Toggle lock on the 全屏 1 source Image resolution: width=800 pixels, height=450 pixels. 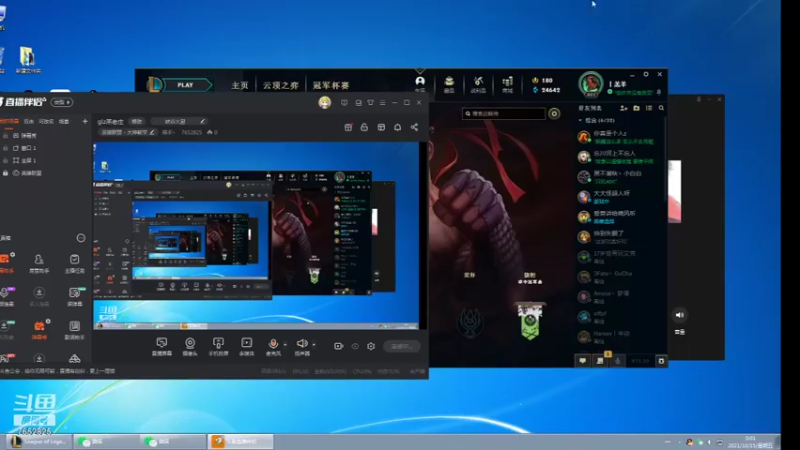6,160
